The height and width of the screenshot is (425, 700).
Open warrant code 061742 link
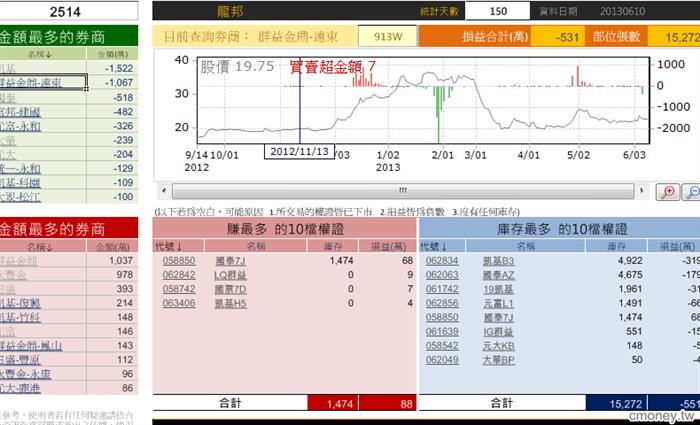442,289
